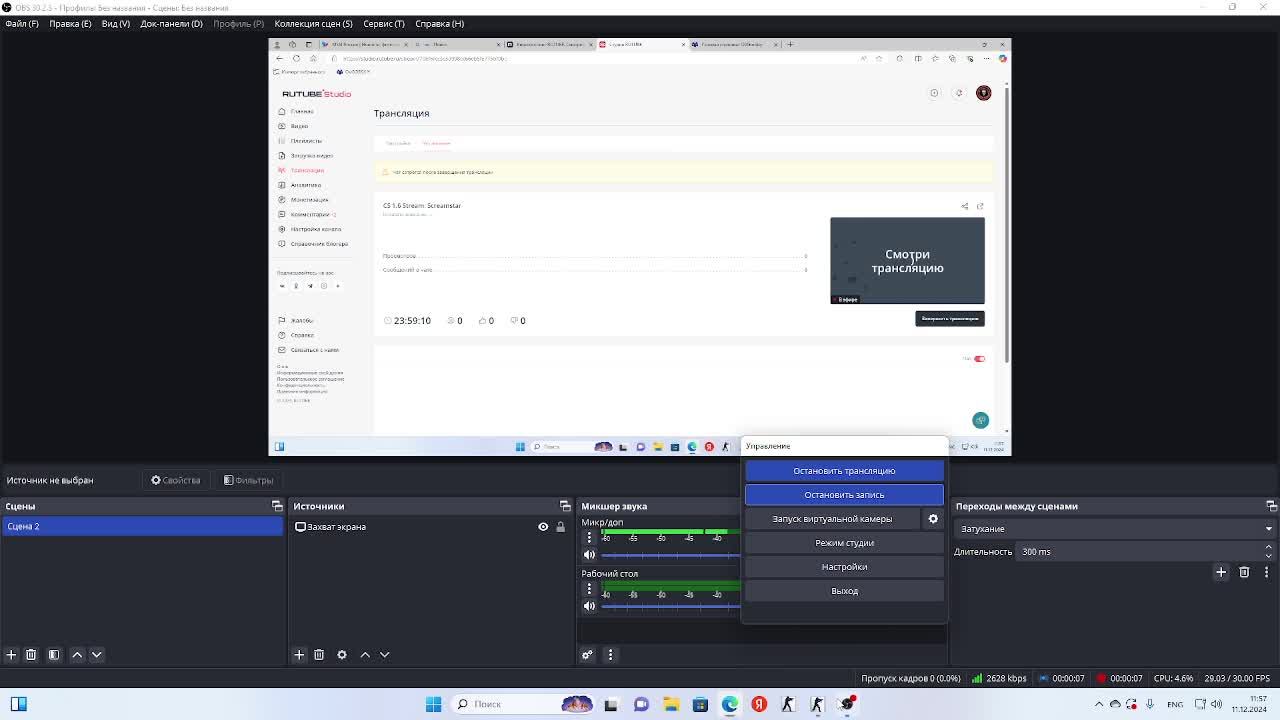Click the CPU: 4.6% status text
This screenshot has width=1280, height=720.
(x=1174, y=678)
